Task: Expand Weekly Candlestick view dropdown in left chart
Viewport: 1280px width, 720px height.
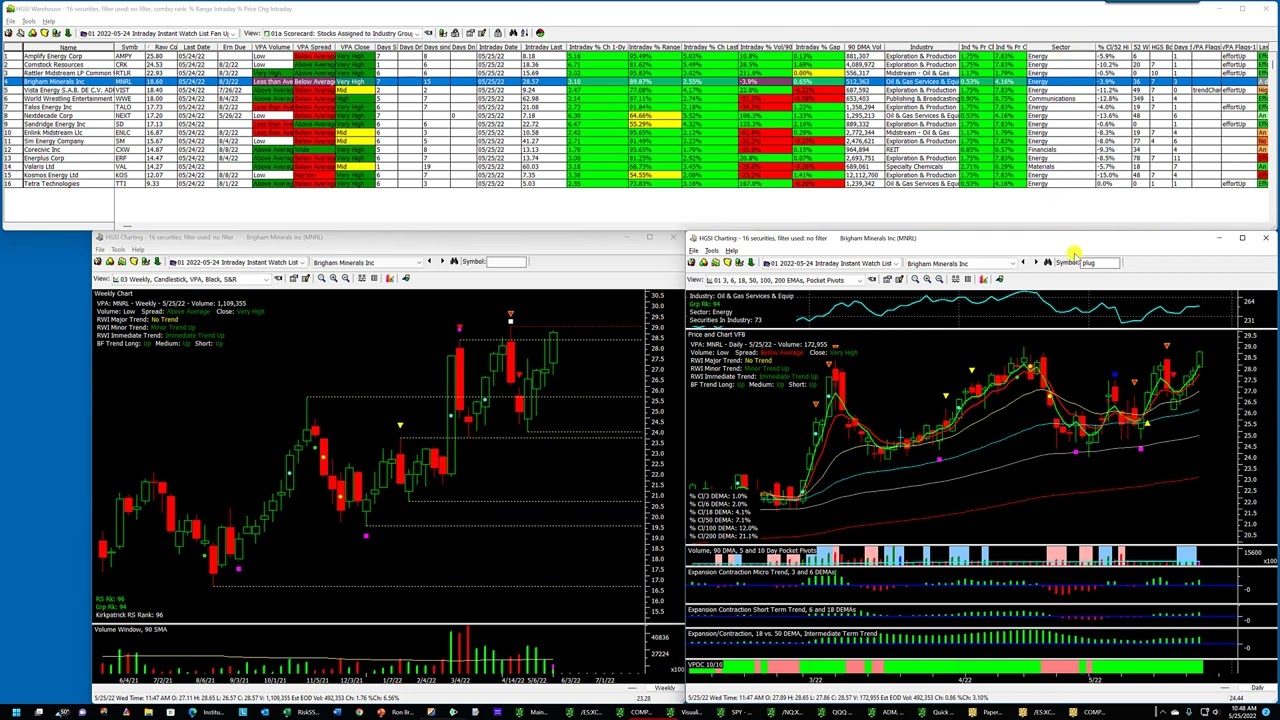Action: pos(266,278)
